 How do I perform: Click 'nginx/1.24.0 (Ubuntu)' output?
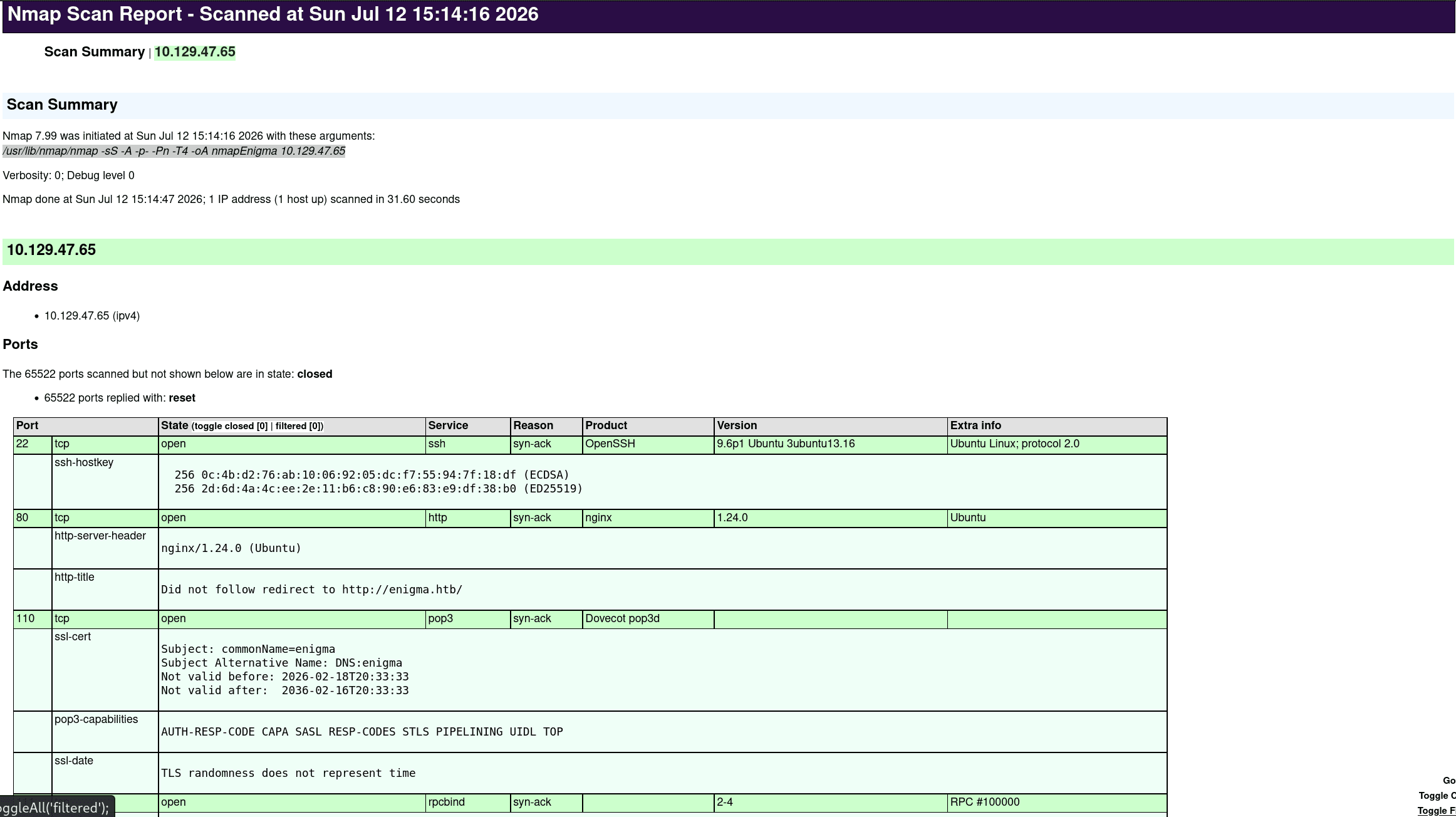point(231,548)
